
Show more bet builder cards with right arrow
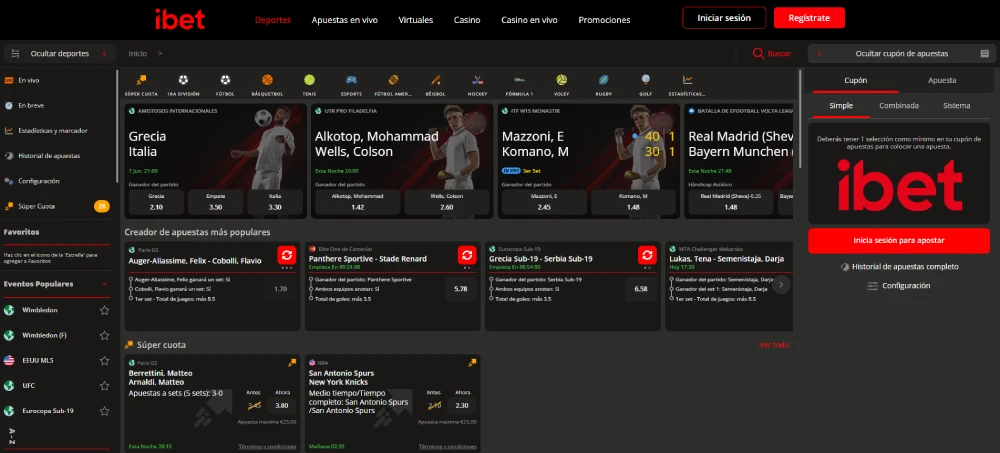781,285
